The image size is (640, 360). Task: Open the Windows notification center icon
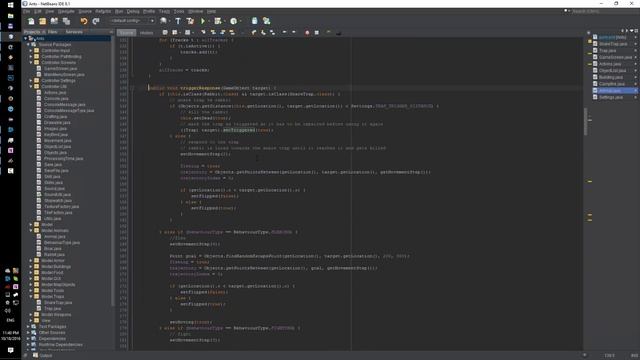11,350
